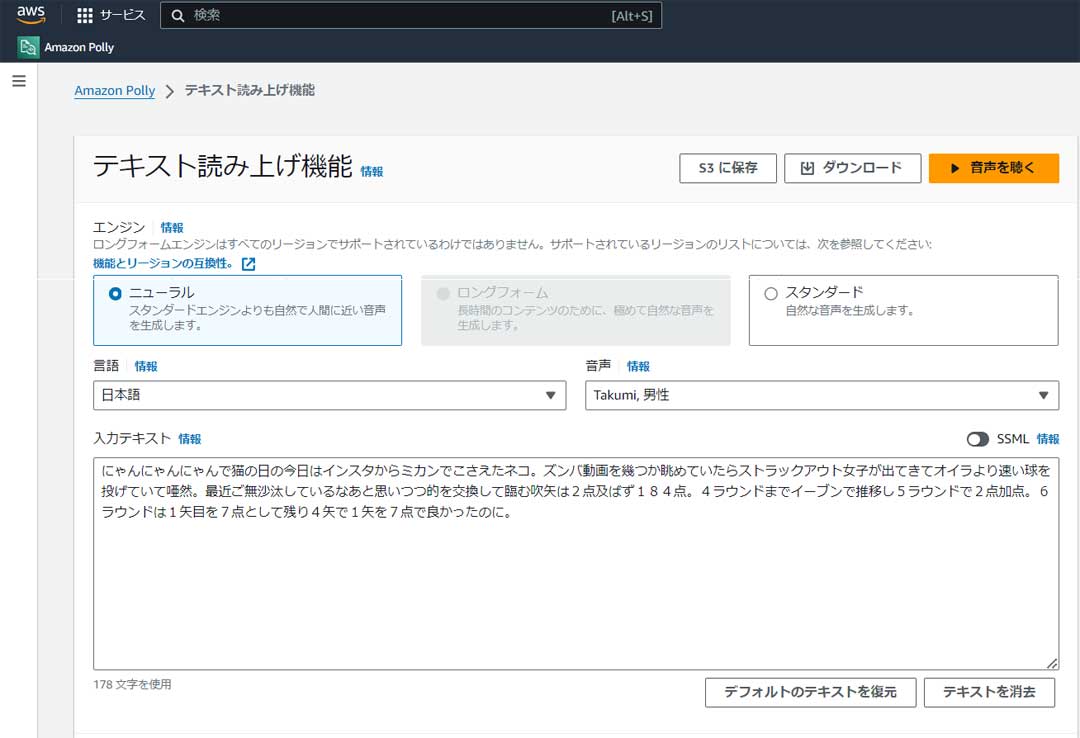Click the Amazon Polly service icon
1080x738 pixels.
[28, 47]
